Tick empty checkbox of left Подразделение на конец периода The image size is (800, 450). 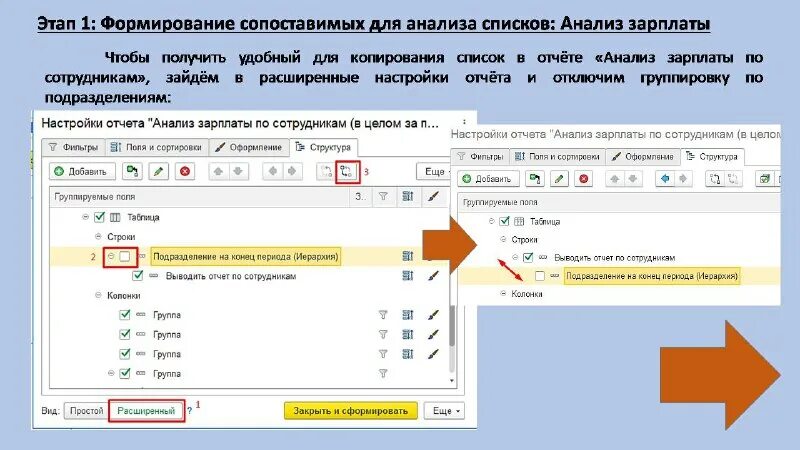click(125, 256)
